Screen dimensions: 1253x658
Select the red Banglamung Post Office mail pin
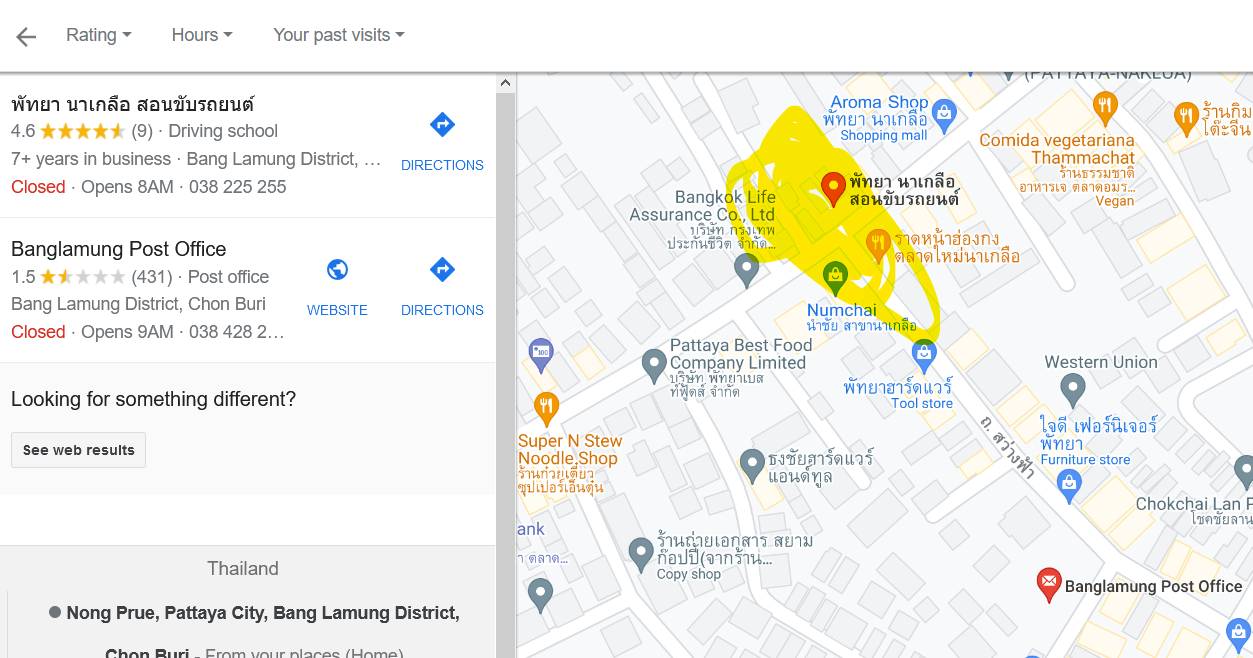[1048, 585]
